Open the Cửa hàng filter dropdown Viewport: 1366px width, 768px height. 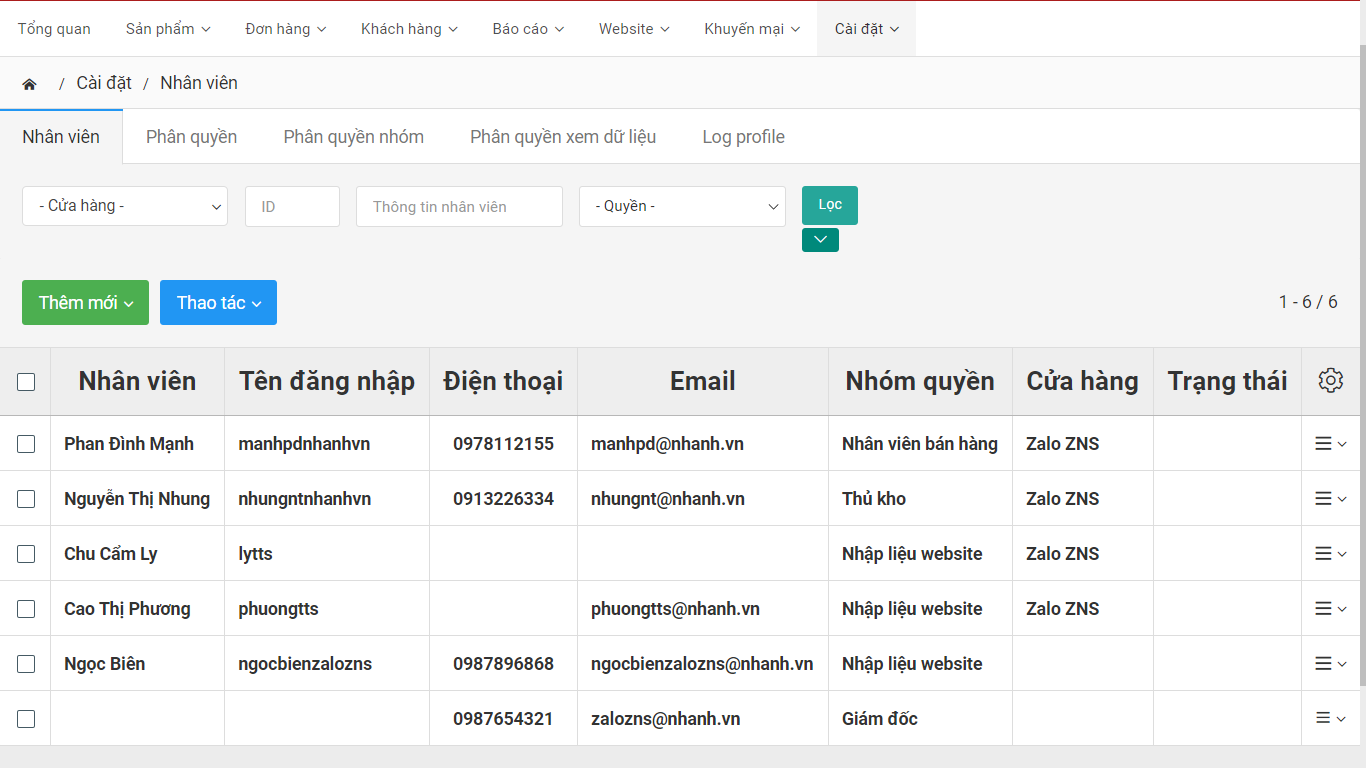pyautogui.click(x=125, y=206)
